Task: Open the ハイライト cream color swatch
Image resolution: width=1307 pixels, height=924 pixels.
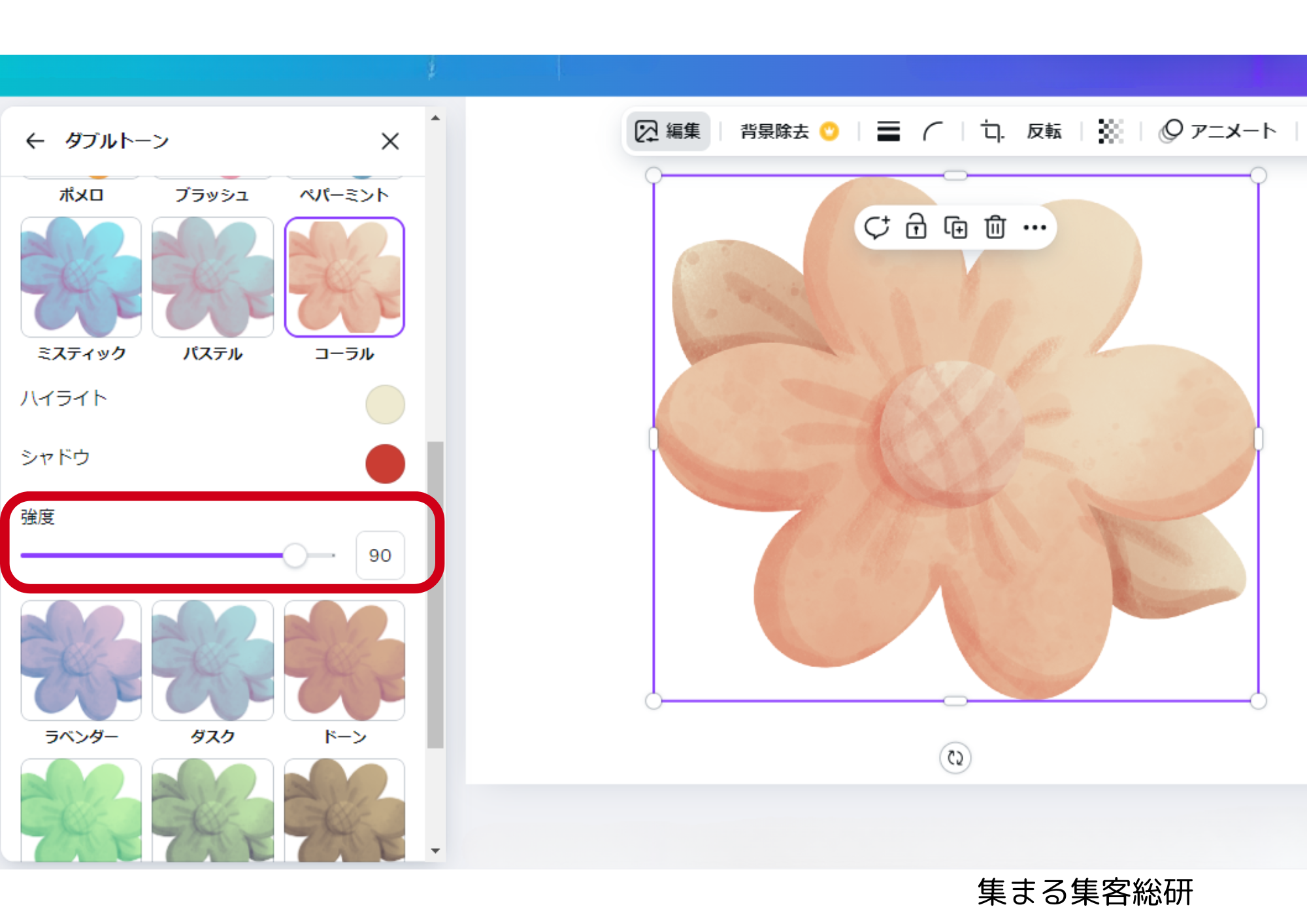Action: click(x=385, y=404)
